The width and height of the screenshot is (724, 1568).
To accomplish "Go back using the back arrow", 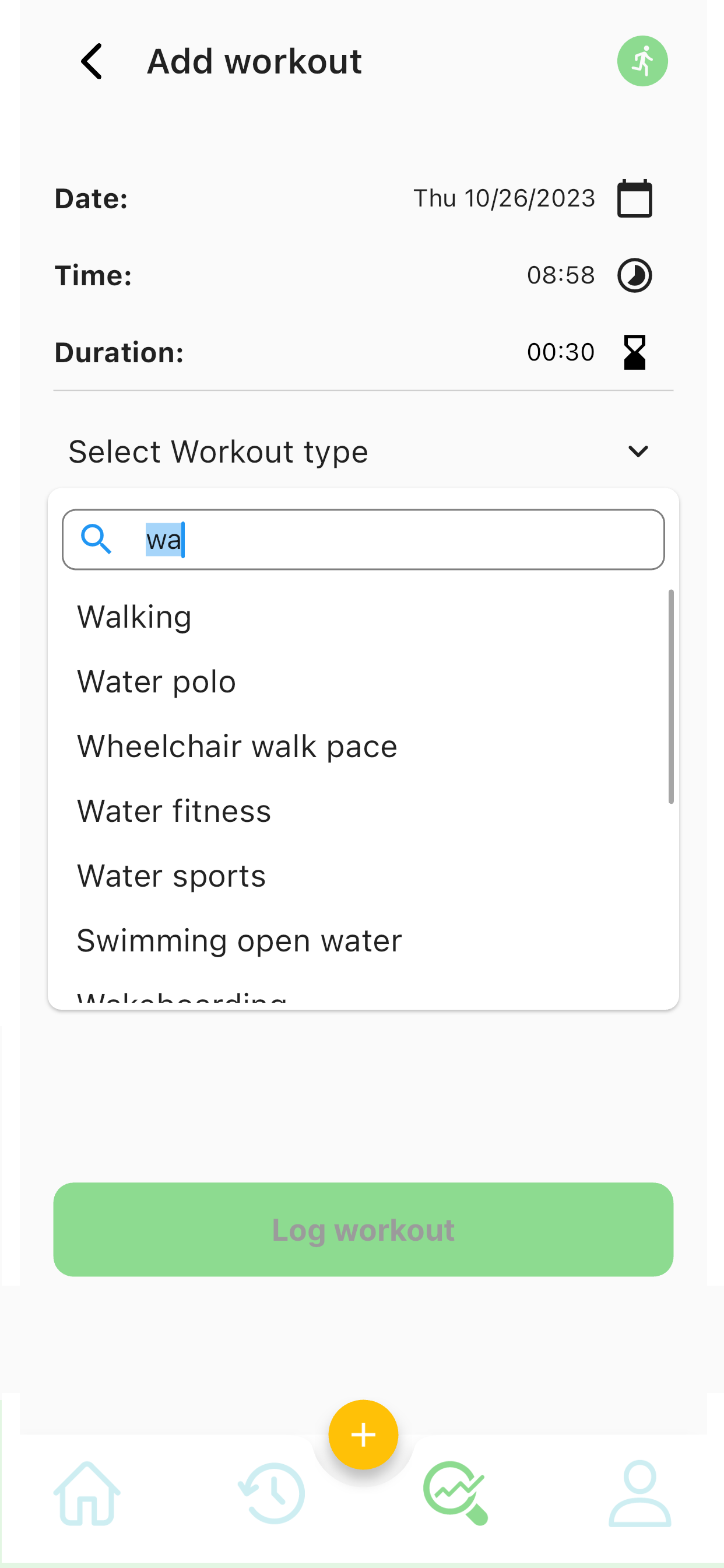I will 92,61.
